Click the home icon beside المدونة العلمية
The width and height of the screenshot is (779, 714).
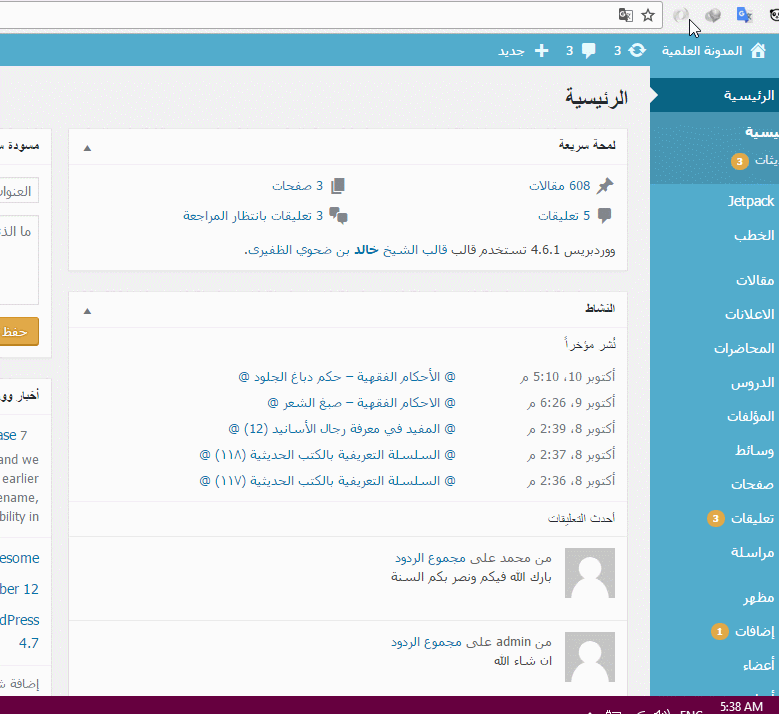coord(757,50)
